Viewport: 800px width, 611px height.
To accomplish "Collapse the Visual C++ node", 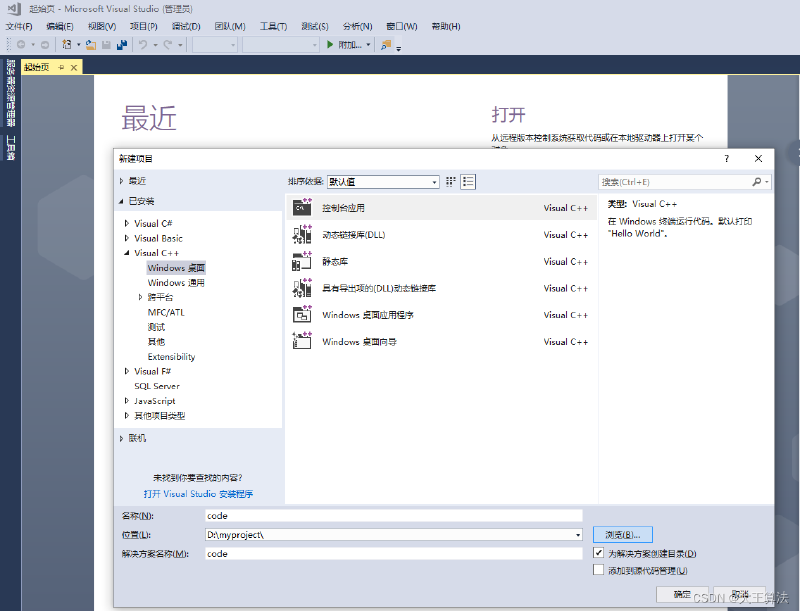I will click(x=127, y=253).
